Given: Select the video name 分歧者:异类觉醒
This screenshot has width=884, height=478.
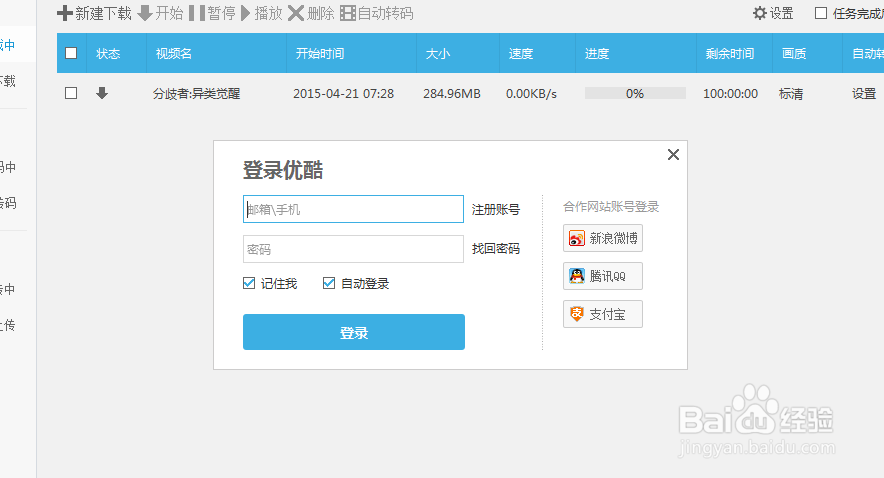Looking at the screenshot, I should pyautogui.click(x=196, y=94).
